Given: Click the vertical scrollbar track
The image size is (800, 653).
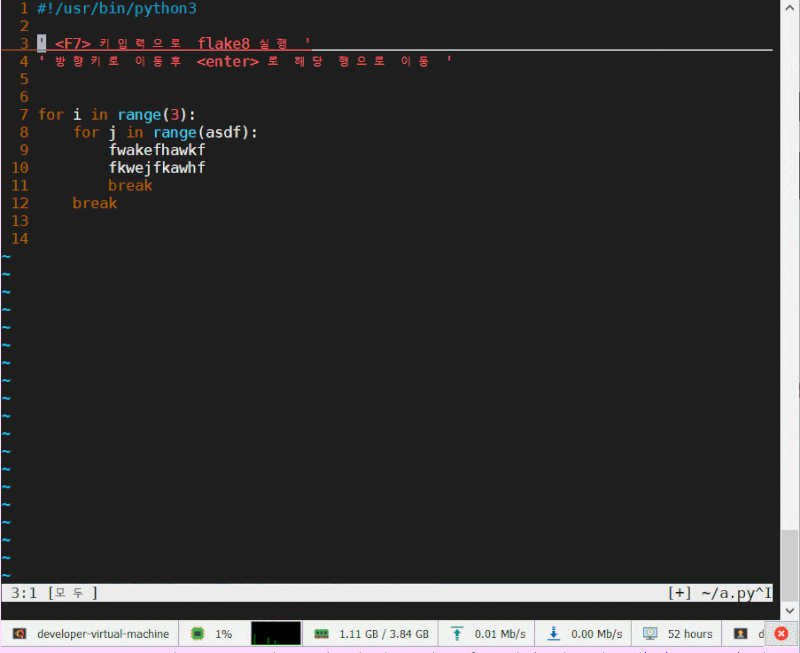Looking at the screenshot, I should [789, 300].
